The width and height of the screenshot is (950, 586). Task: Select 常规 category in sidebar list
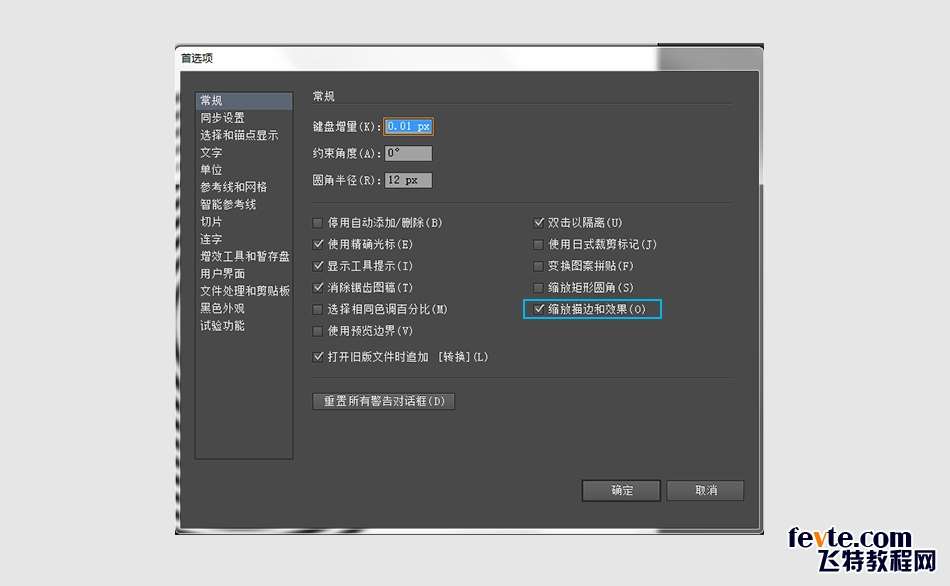click(244, 101)
